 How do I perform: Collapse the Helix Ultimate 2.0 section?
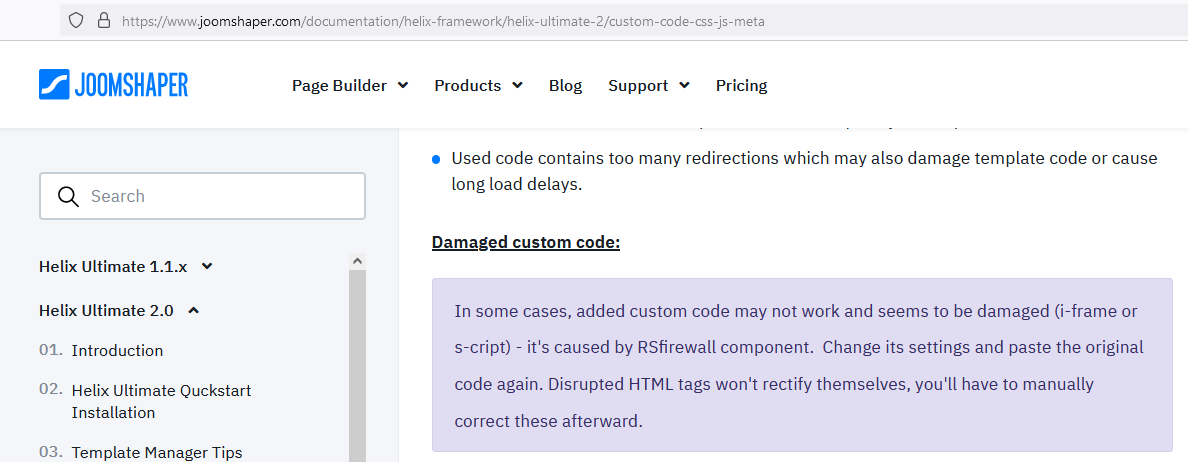(120, 311)
